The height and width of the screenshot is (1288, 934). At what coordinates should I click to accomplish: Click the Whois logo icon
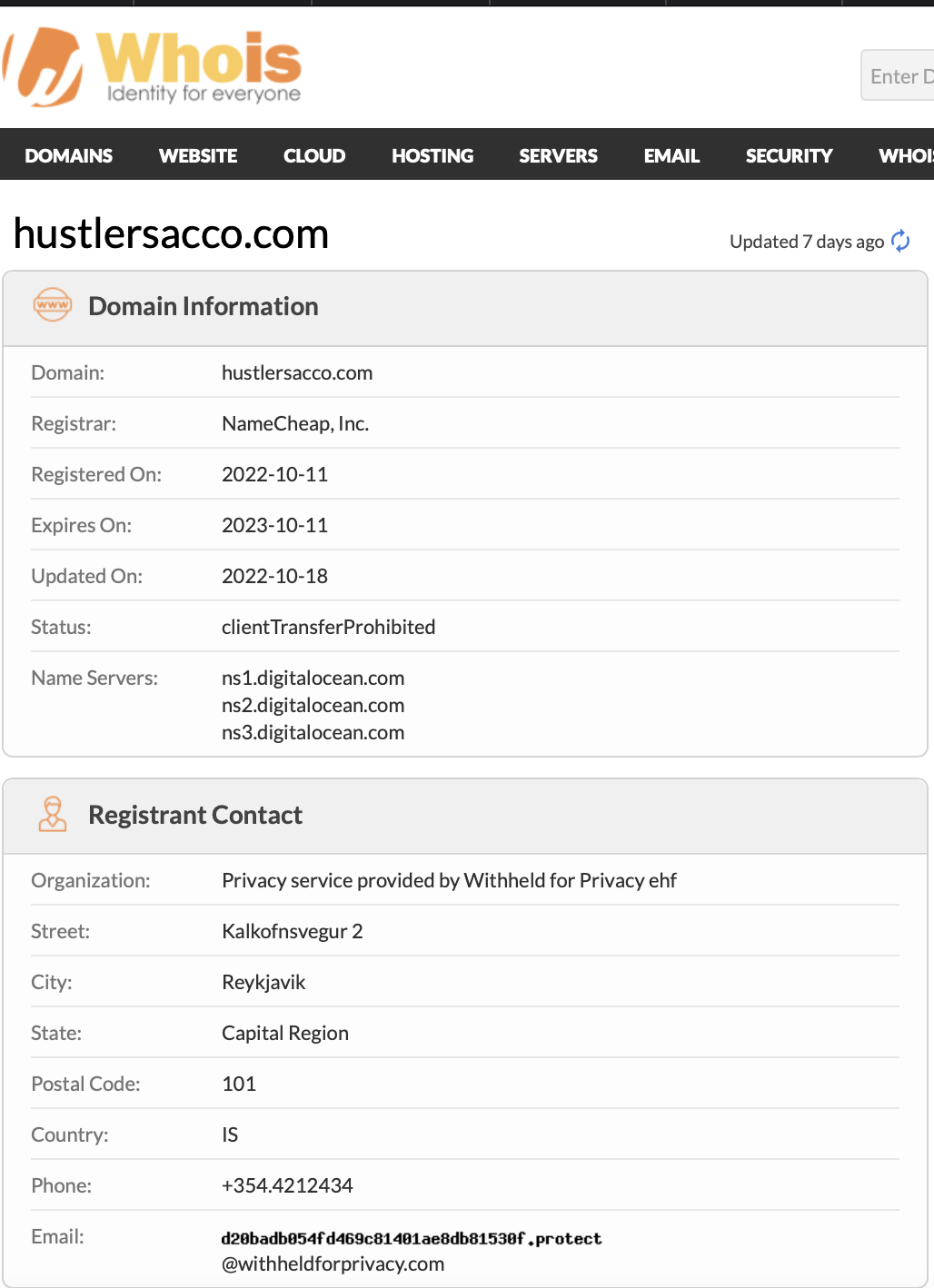44,67
